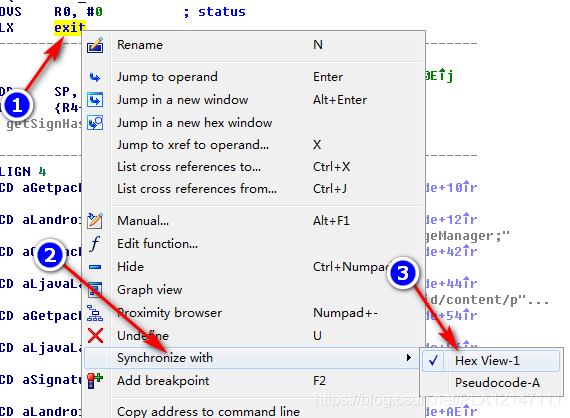
Task: Select Rename from the context menu
Action: pyautogui.click(x=253, y=45)
